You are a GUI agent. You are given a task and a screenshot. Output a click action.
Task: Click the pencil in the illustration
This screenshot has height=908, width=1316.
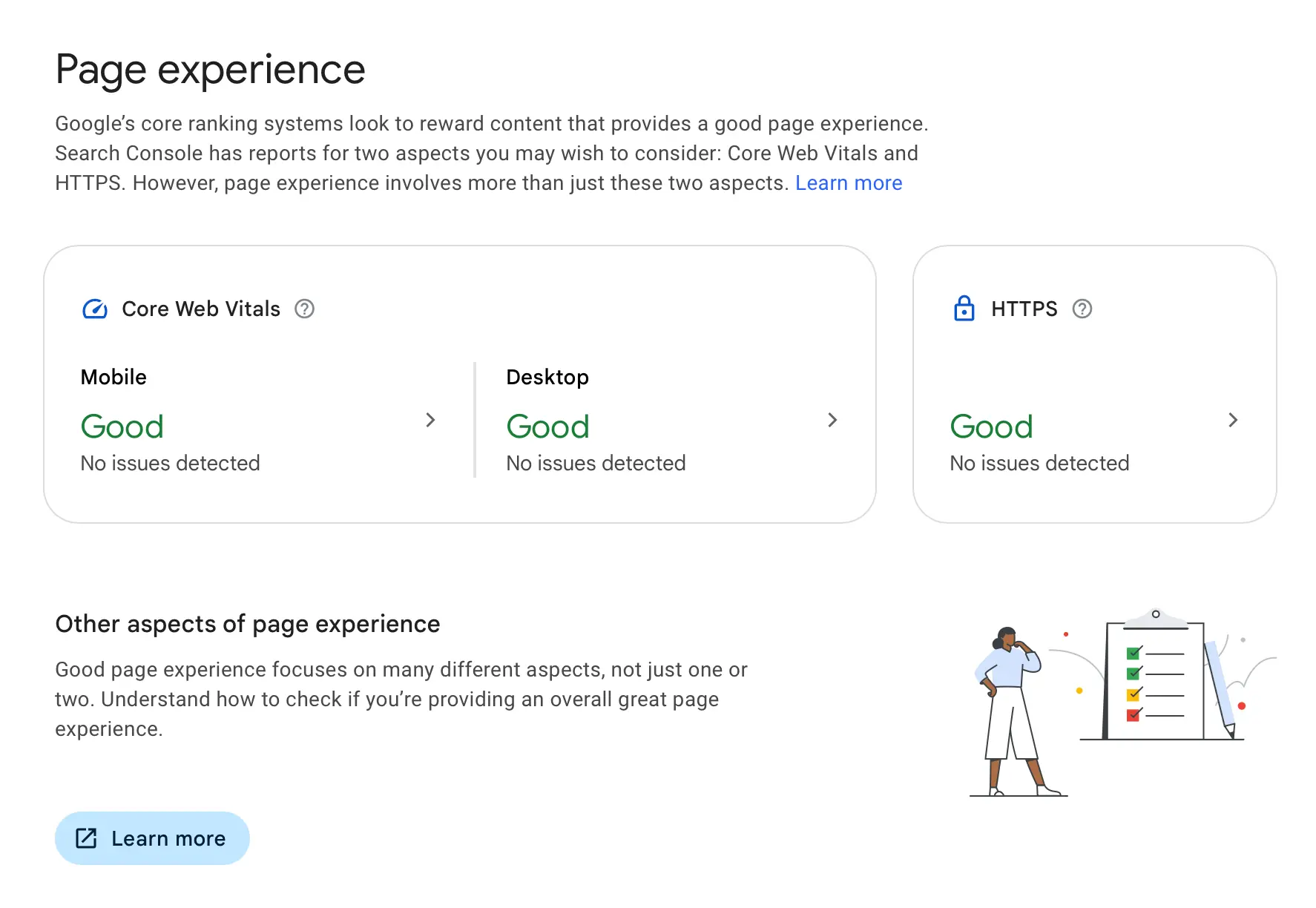pyautogui.click(x=1218, y=687)
